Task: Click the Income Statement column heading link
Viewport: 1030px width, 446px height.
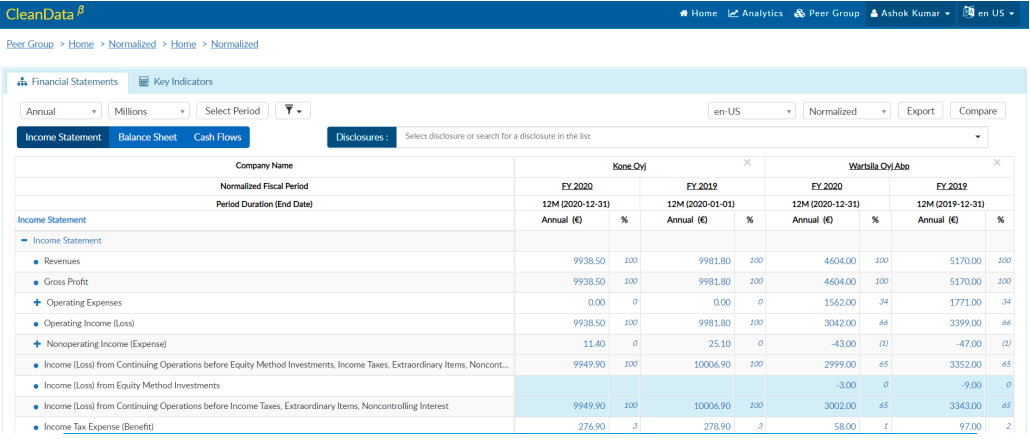Action: pos(52,220)
